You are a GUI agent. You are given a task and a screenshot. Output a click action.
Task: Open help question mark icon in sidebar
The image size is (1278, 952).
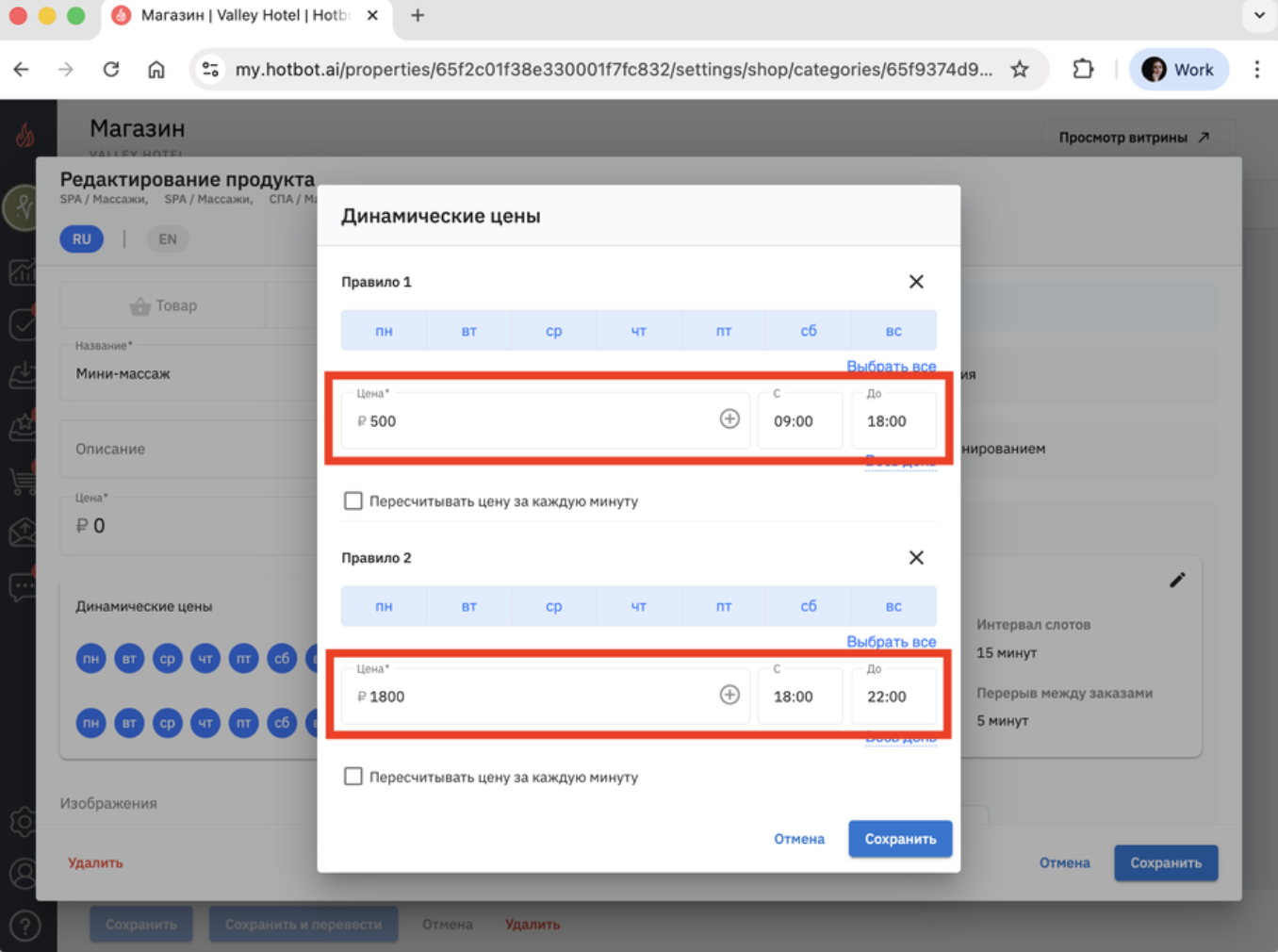[25, 926]
